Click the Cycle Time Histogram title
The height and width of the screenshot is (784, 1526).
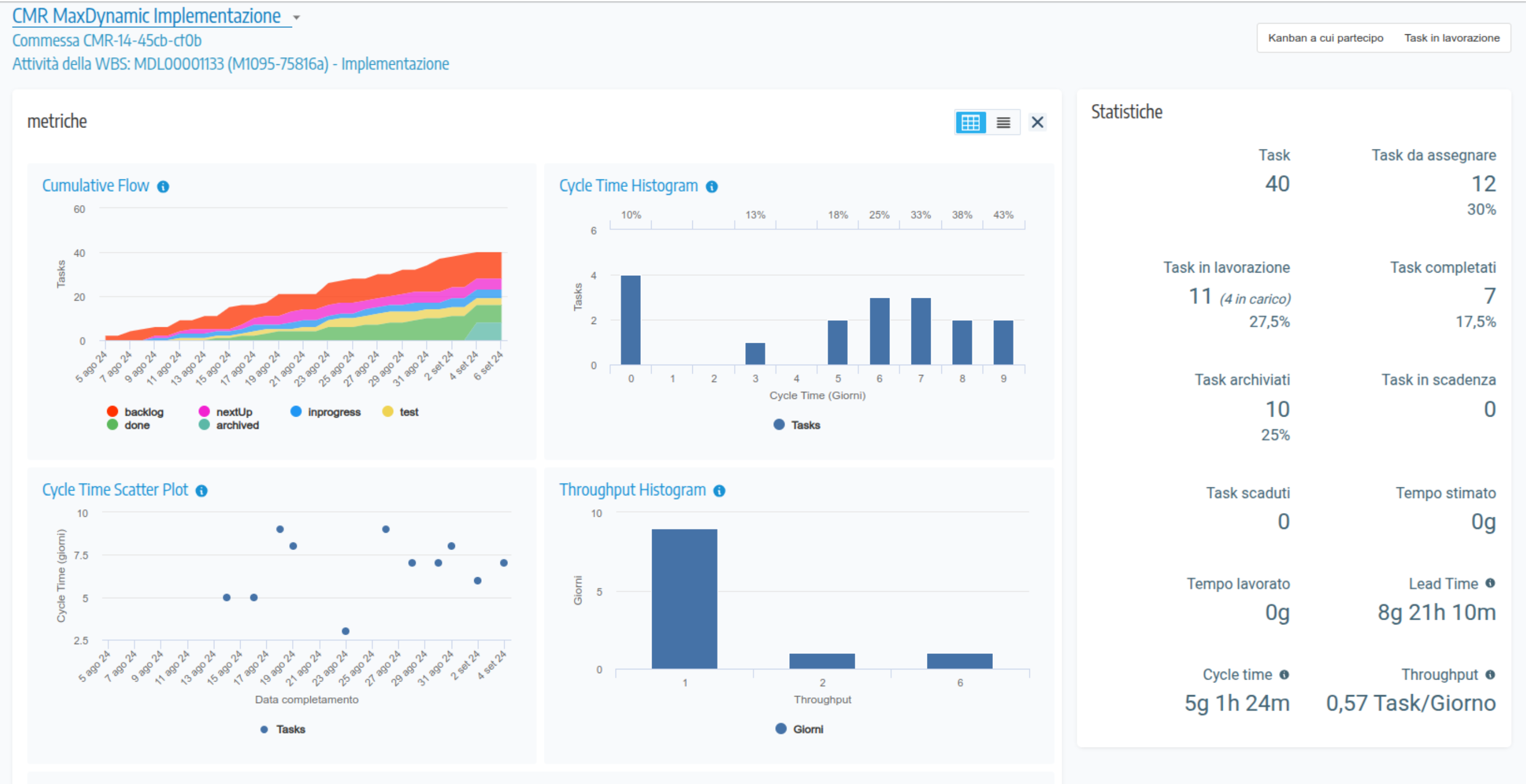(x=628, y=186)
